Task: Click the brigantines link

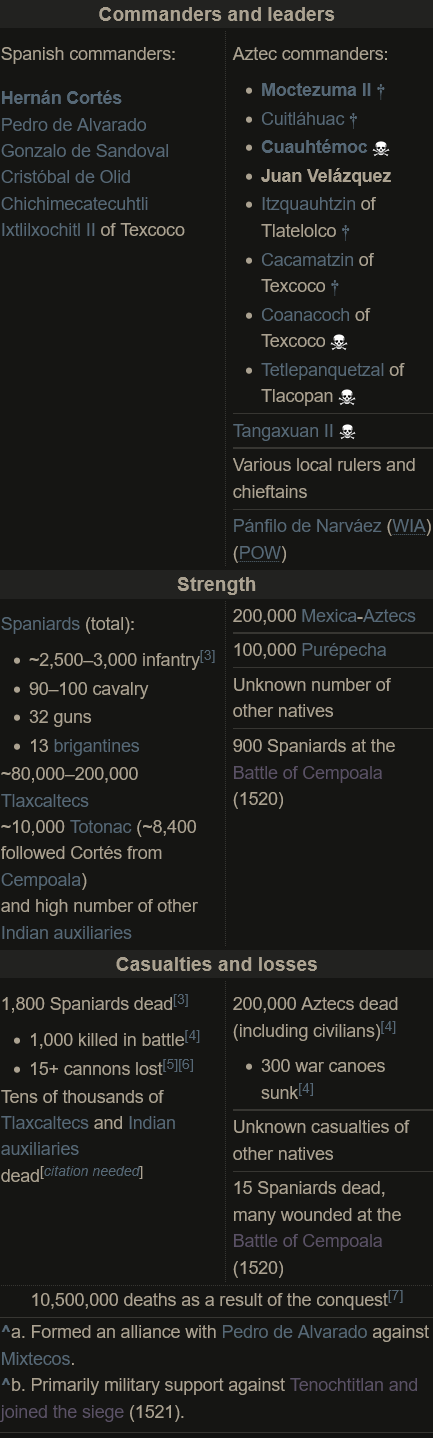Action: coord(96,746)
